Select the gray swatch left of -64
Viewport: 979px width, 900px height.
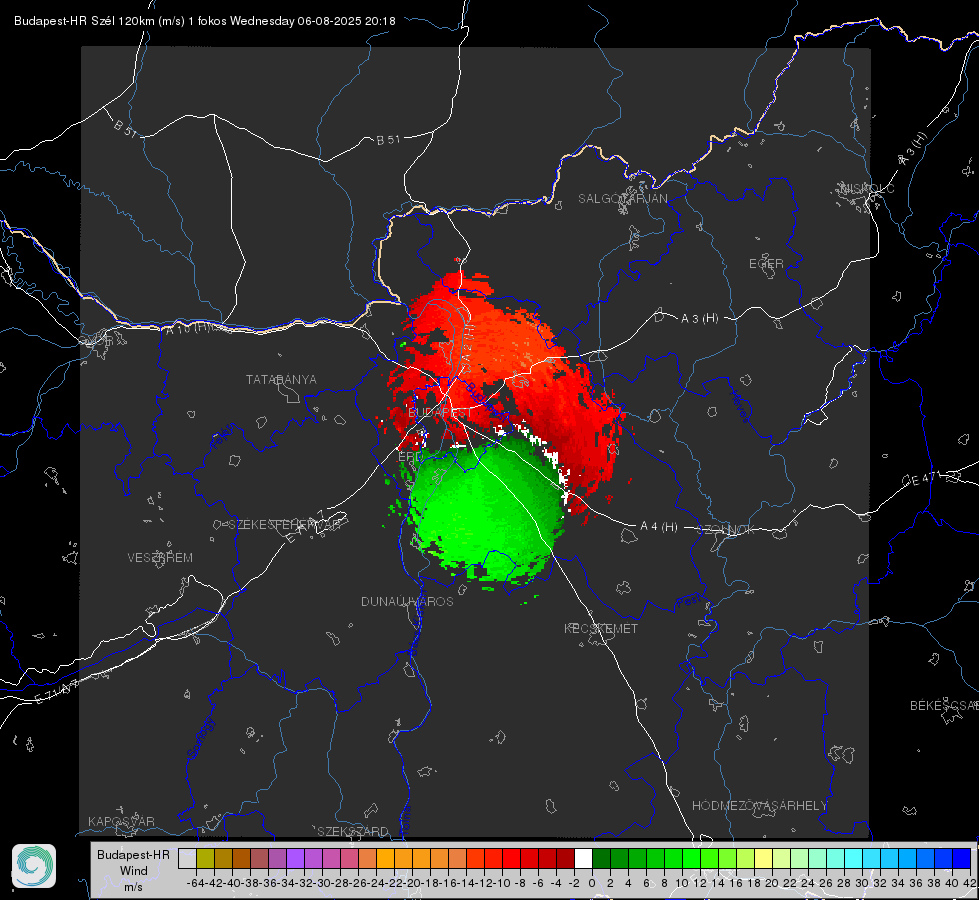pos(187,858)
